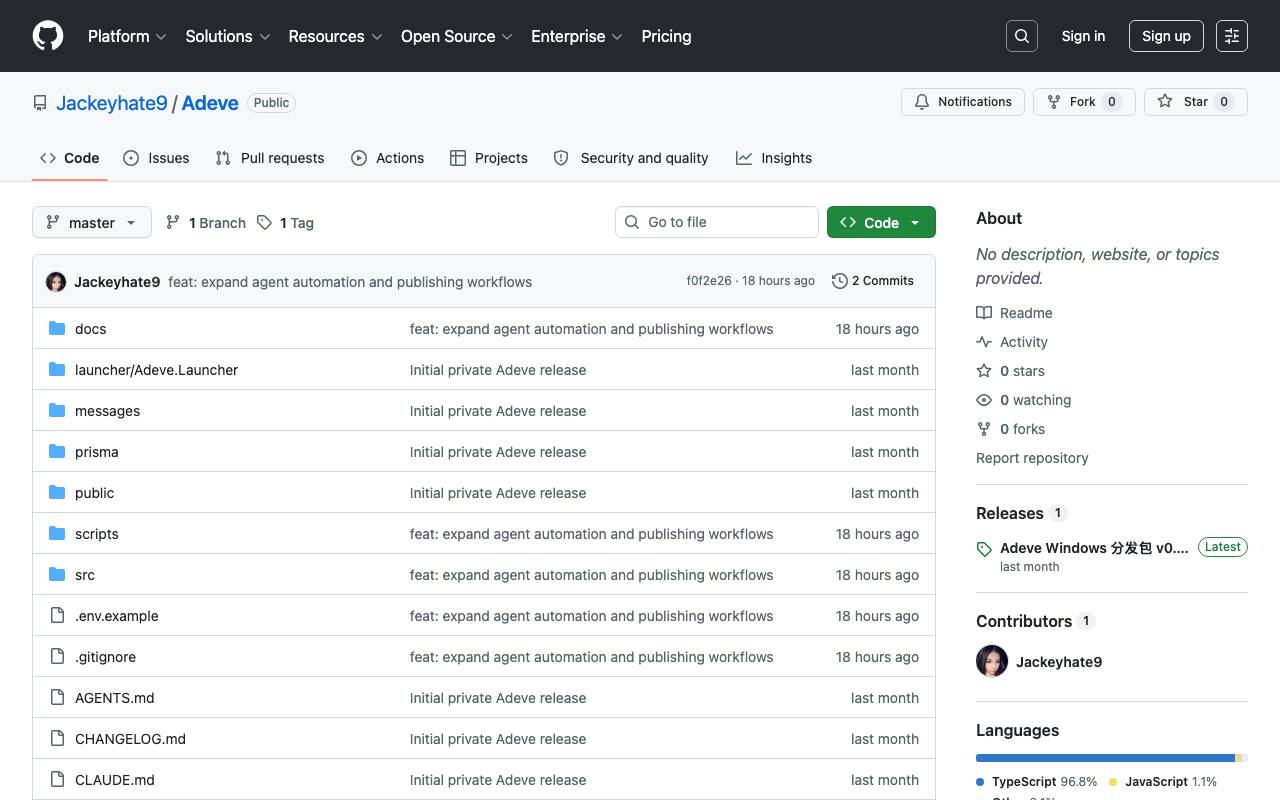Switch to the Security and quality tab

pyautogui.click(x=631, y=158)
